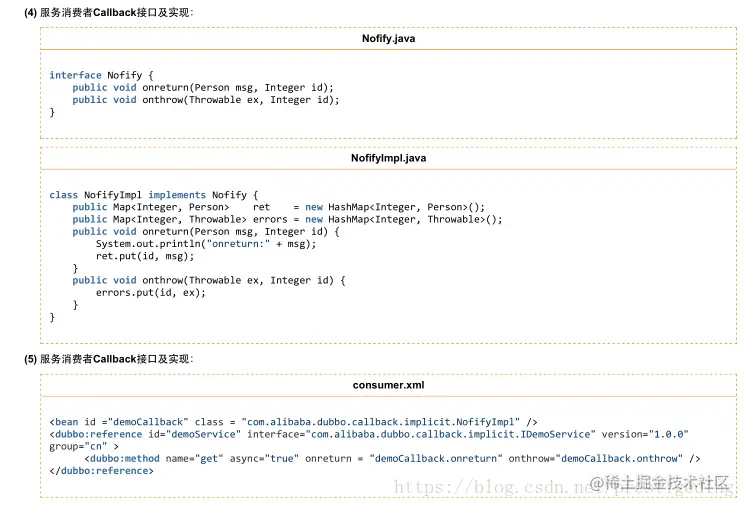Image resolution: width=745 pixels, height=507 pixels.
Task: Click the dubbo:reference id="demoService" opening tag
Action: click(x=369, y=440)
